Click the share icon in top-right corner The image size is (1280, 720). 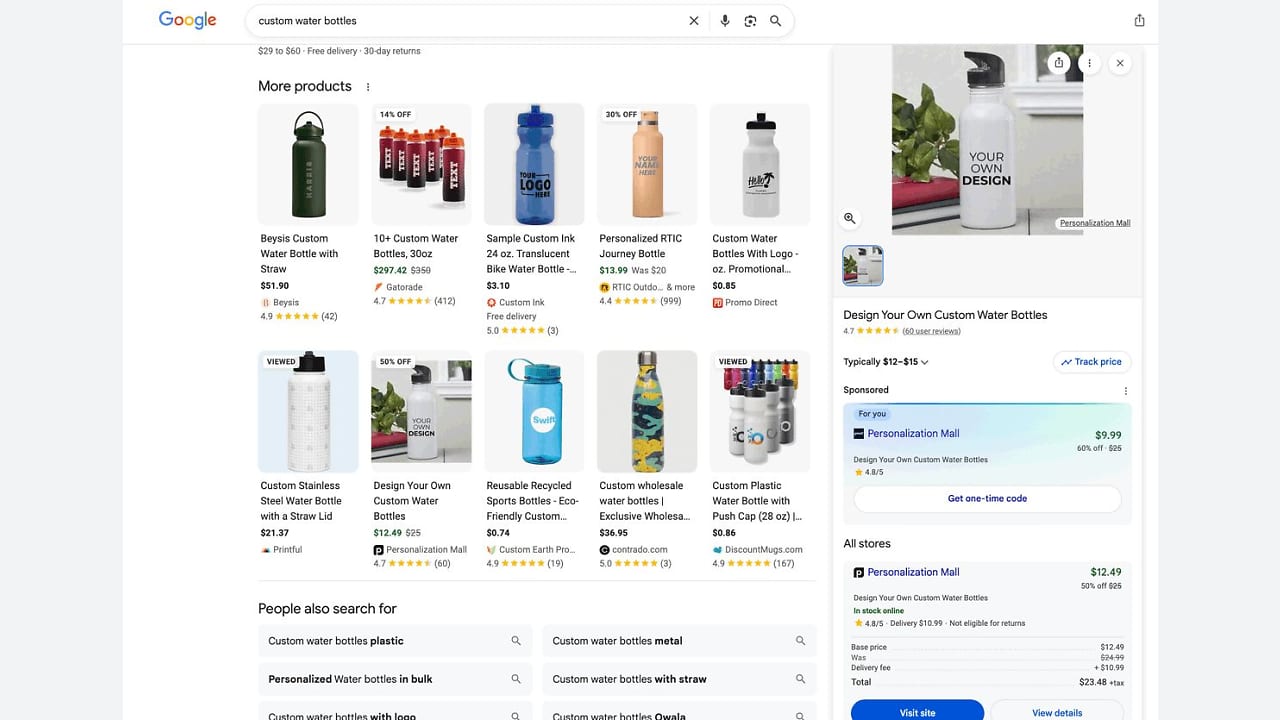(1139, 20)
